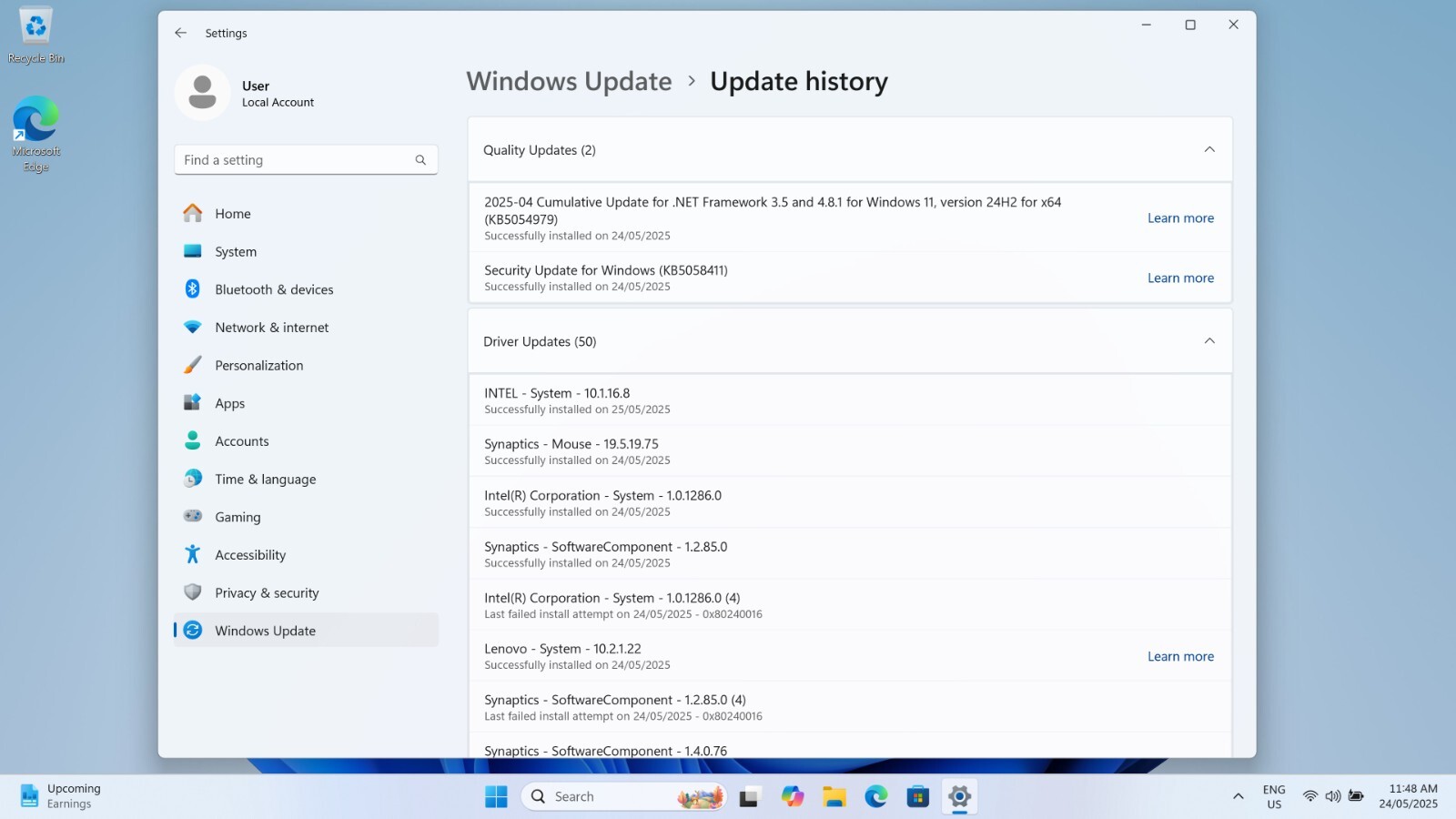Click the Quality Updates (2) header text

tap(540, 150)
